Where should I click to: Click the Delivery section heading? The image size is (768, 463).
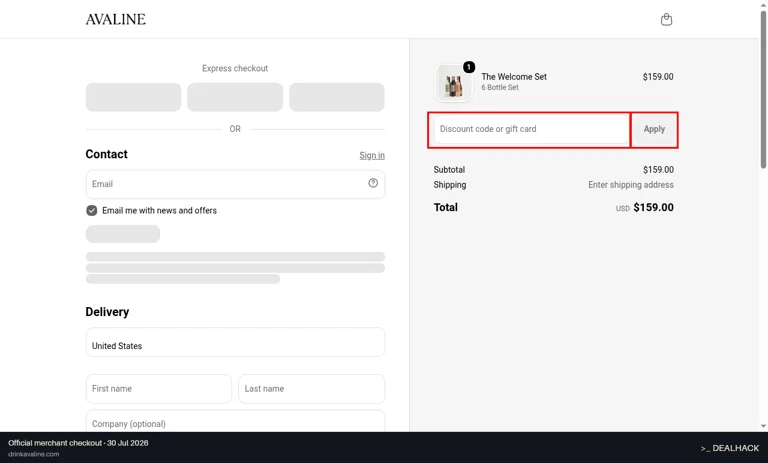click(107, 312)
